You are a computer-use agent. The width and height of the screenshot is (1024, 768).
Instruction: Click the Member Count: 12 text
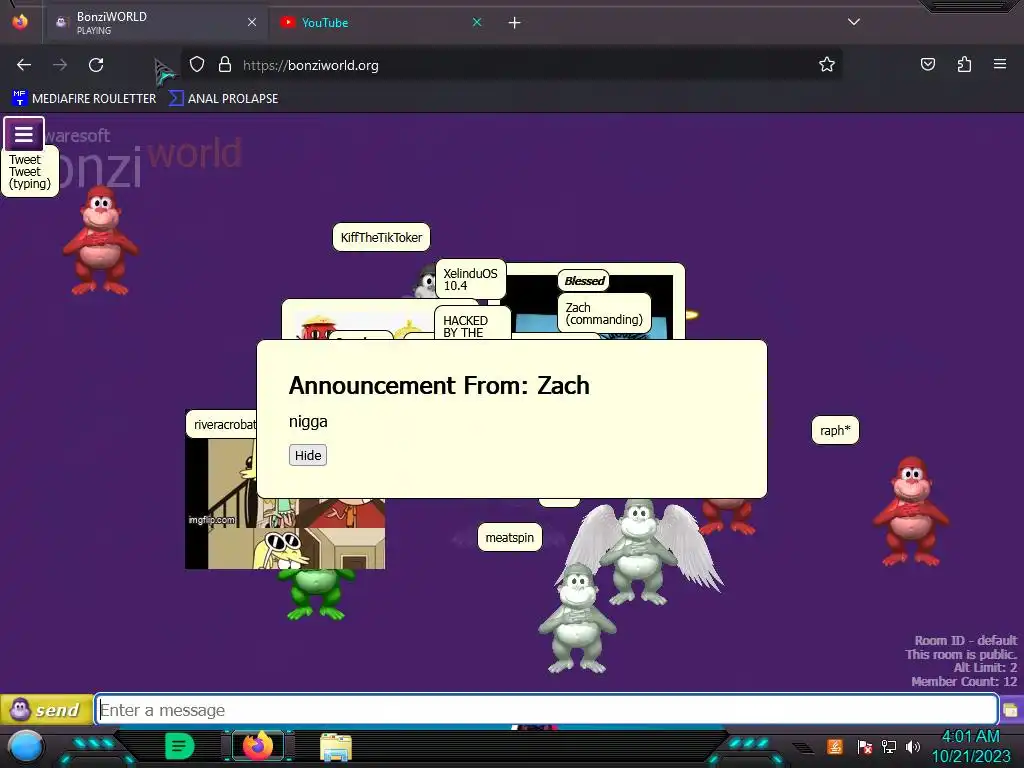pyautogui.click(x=964, y=681)
